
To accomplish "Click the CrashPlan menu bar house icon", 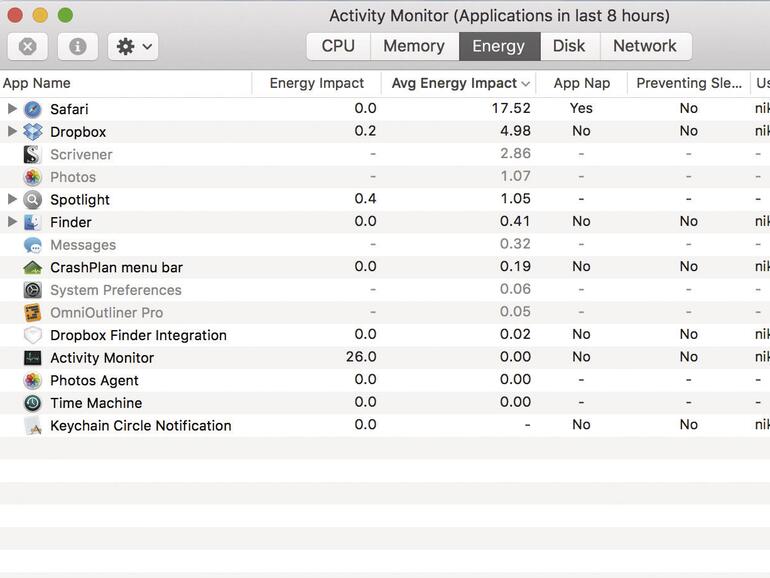I will point(33,268).
